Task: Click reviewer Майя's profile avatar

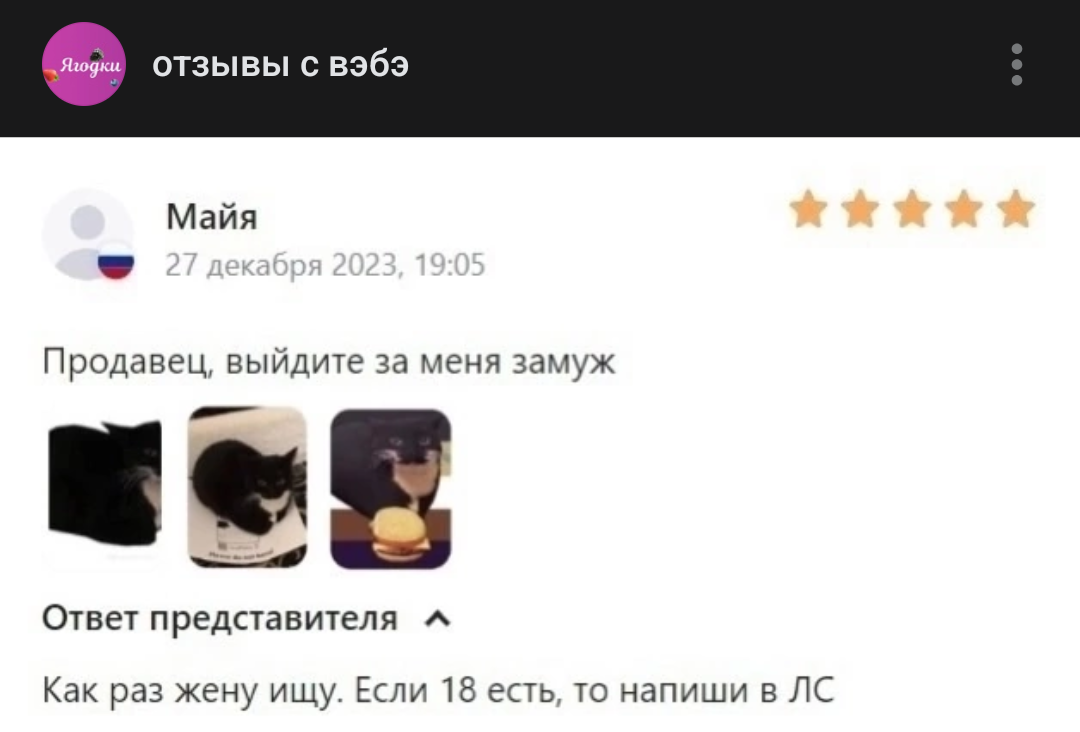Action: (x=87, y=235)
